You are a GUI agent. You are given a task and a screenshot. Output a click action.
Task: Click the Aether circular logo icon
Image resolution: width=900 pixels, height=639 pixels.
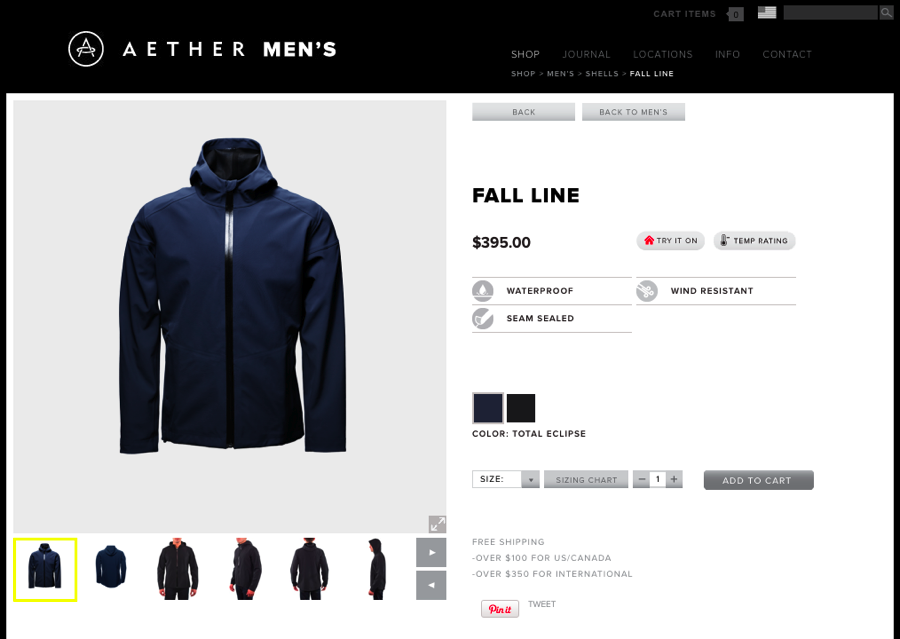point(86,49)
